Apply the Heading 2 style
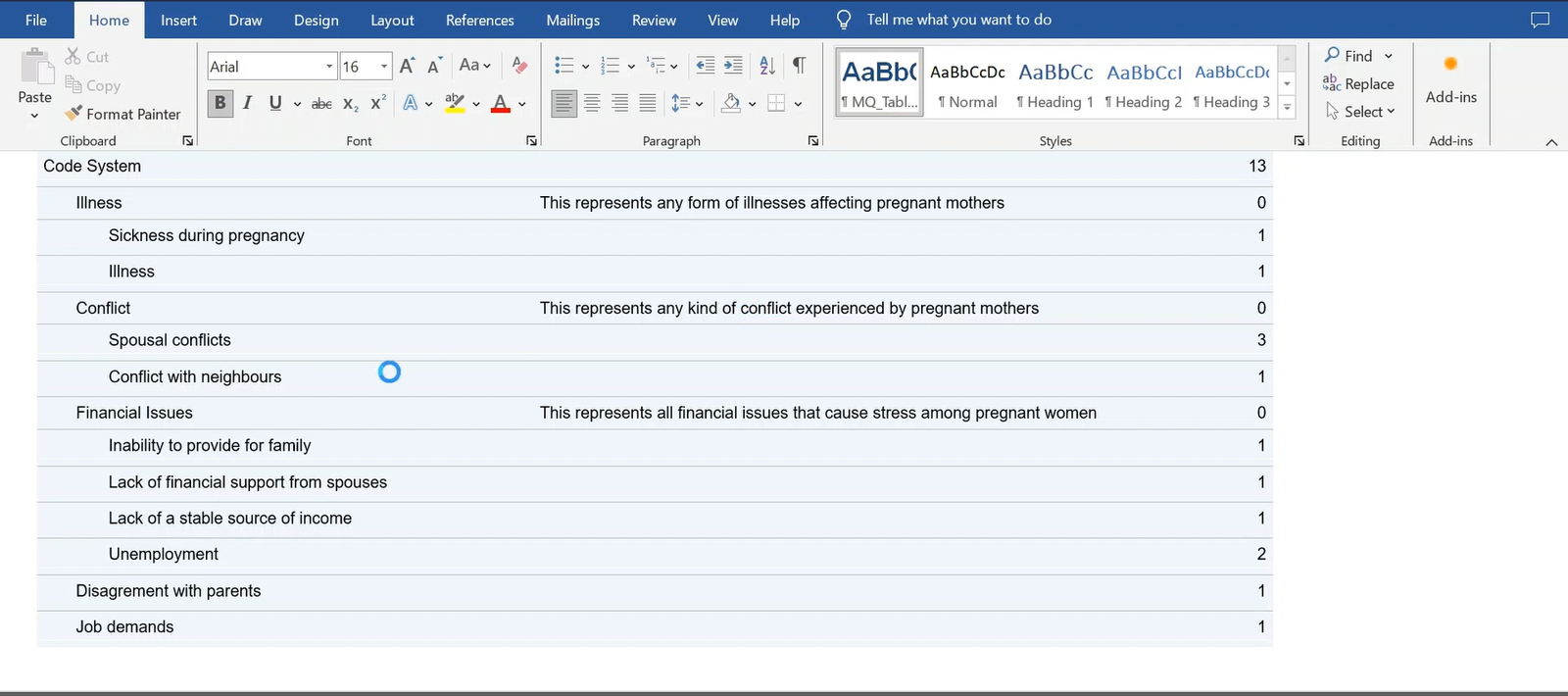 point(1144,84)
